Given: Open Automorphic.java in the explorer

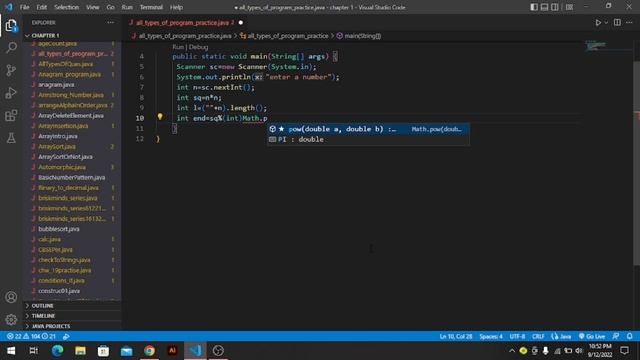Looking at the screenshot, I should tap(62, 167).
